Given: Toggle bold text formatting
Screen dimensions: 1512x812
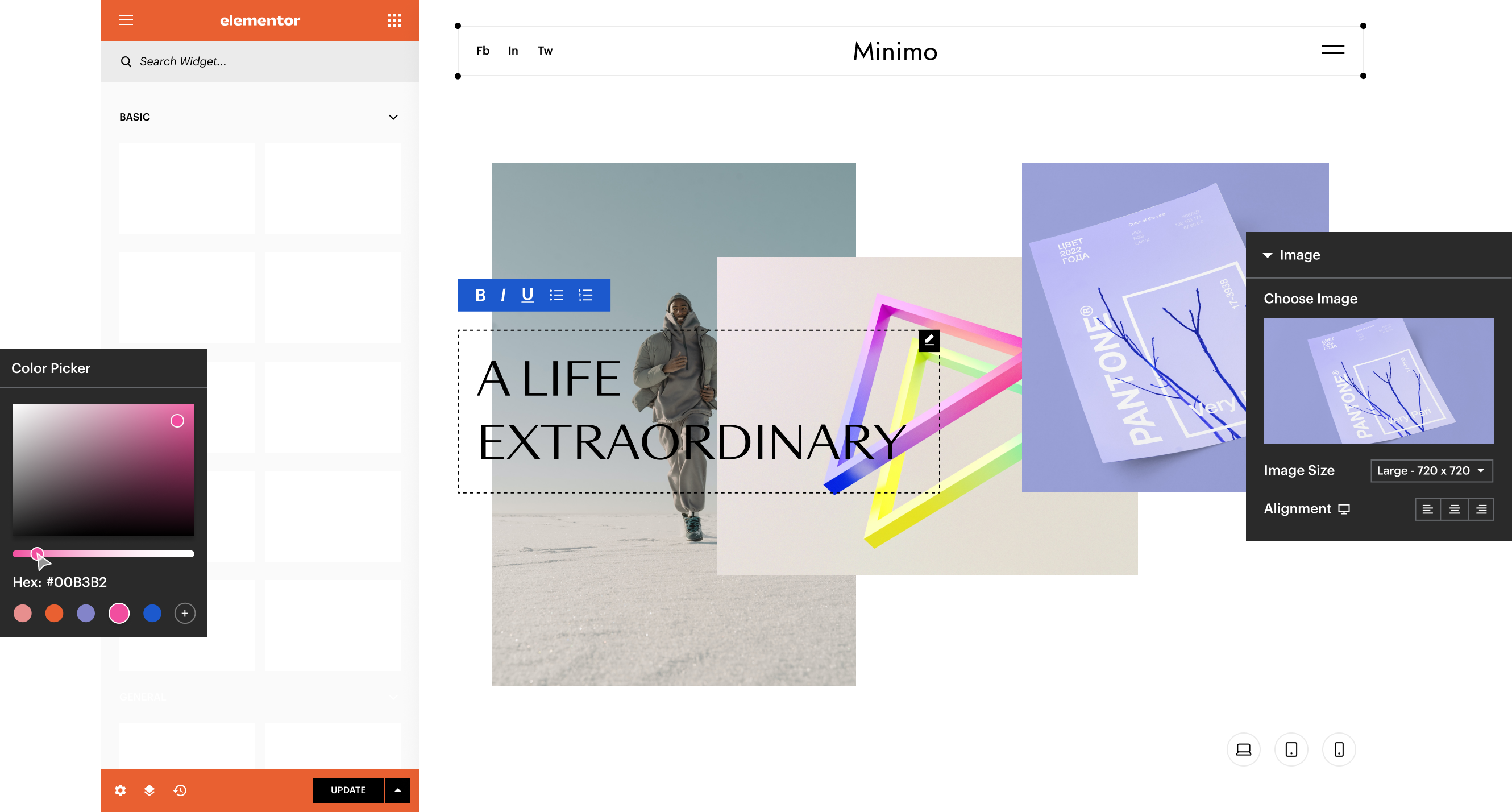Looking at the screenshot, I should click(x=480, y=295).
